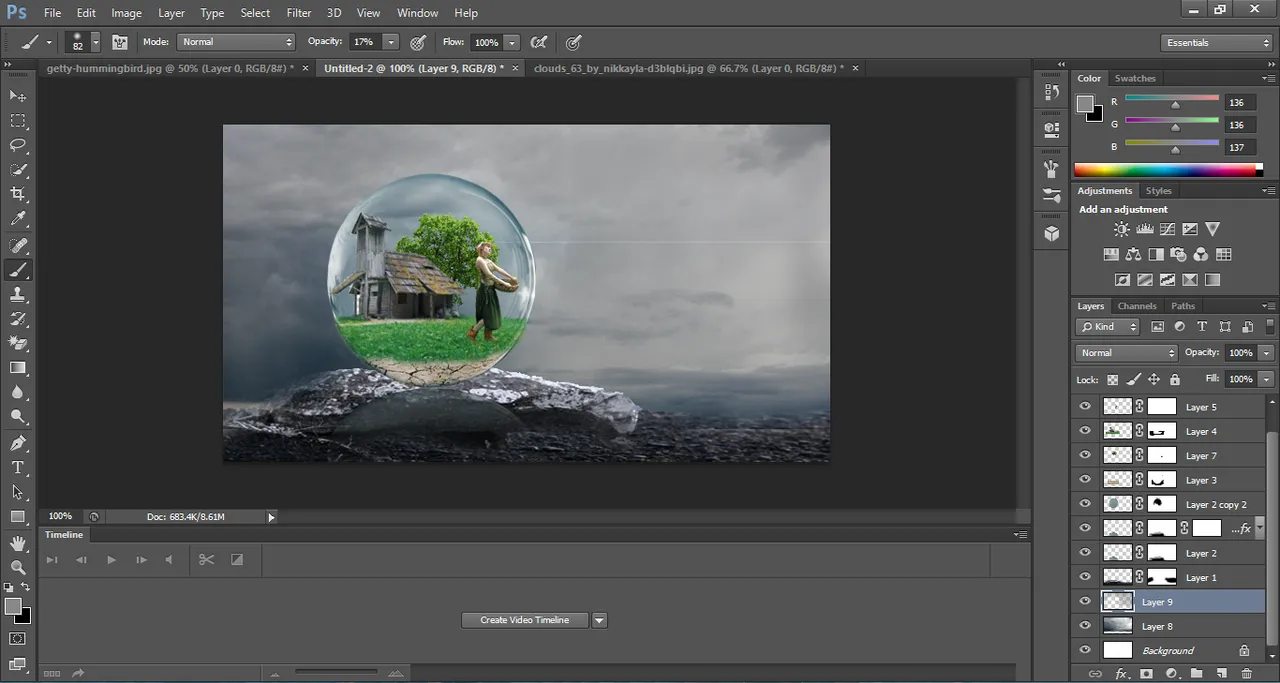This screenshot has width=1280, height=683.
Task: Hide the Background layer eye
Action: (x=1085, y=650)
